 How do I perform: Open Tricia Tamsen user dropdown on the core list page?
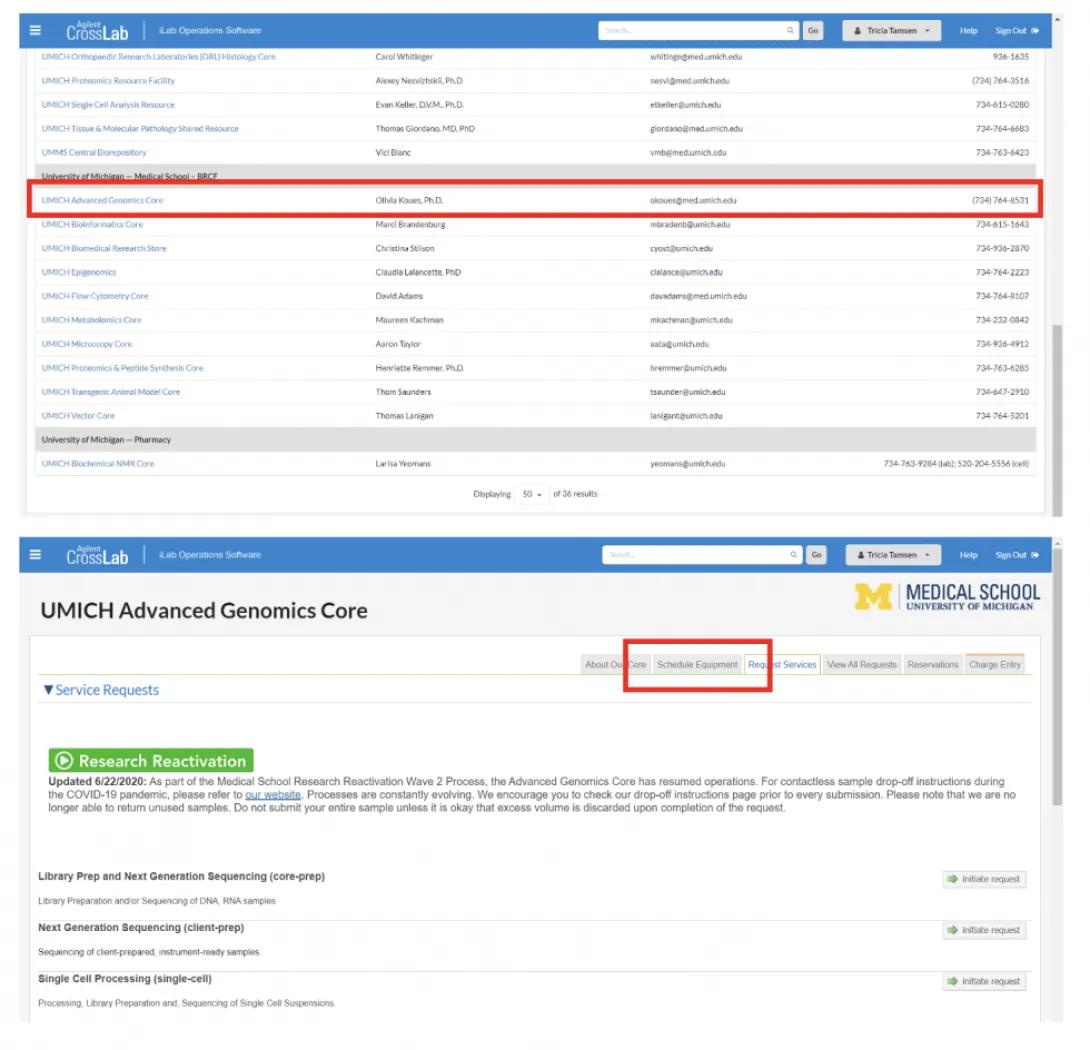click(891, 31)
